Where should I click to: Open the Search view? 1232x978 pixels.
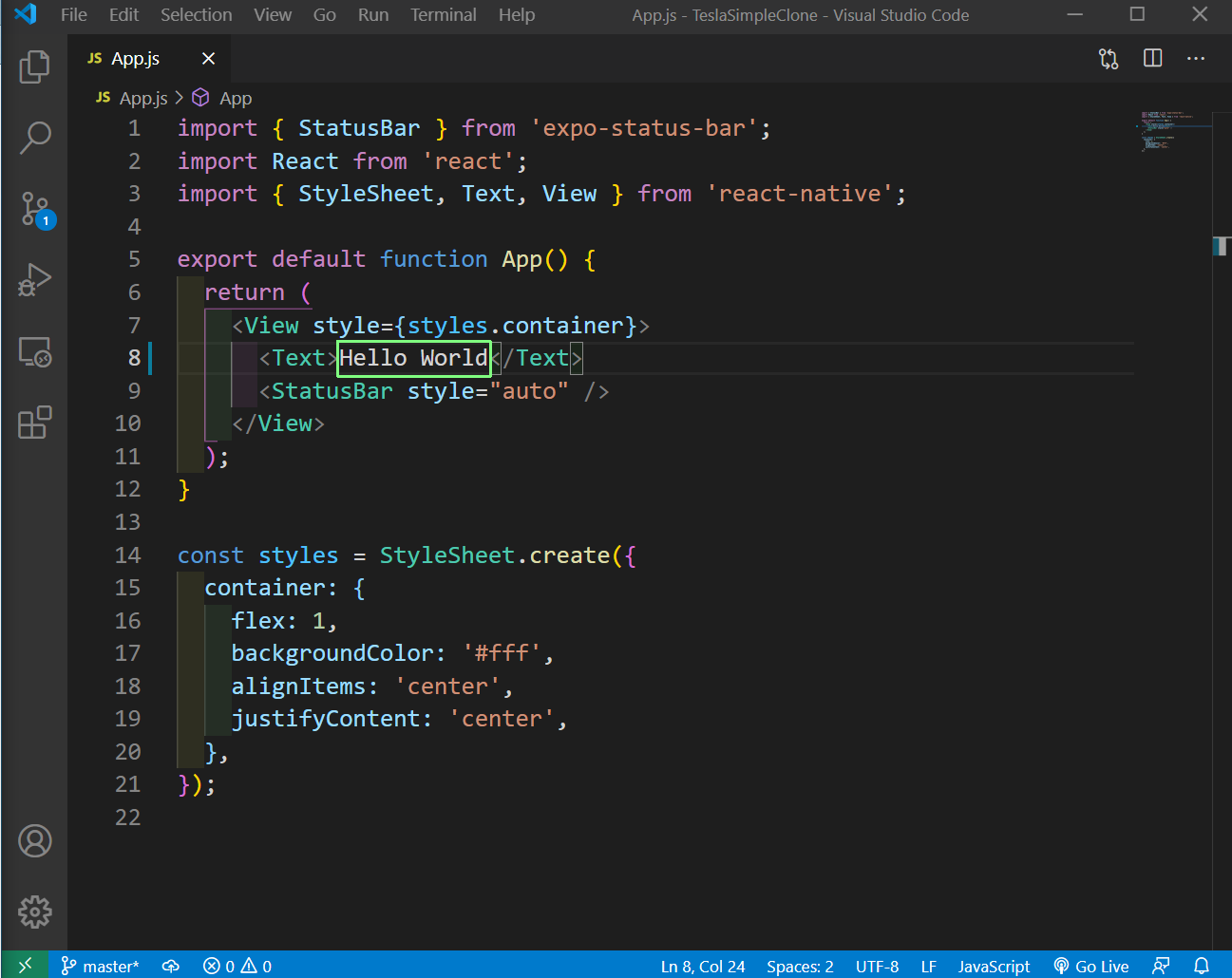point(34,138)
